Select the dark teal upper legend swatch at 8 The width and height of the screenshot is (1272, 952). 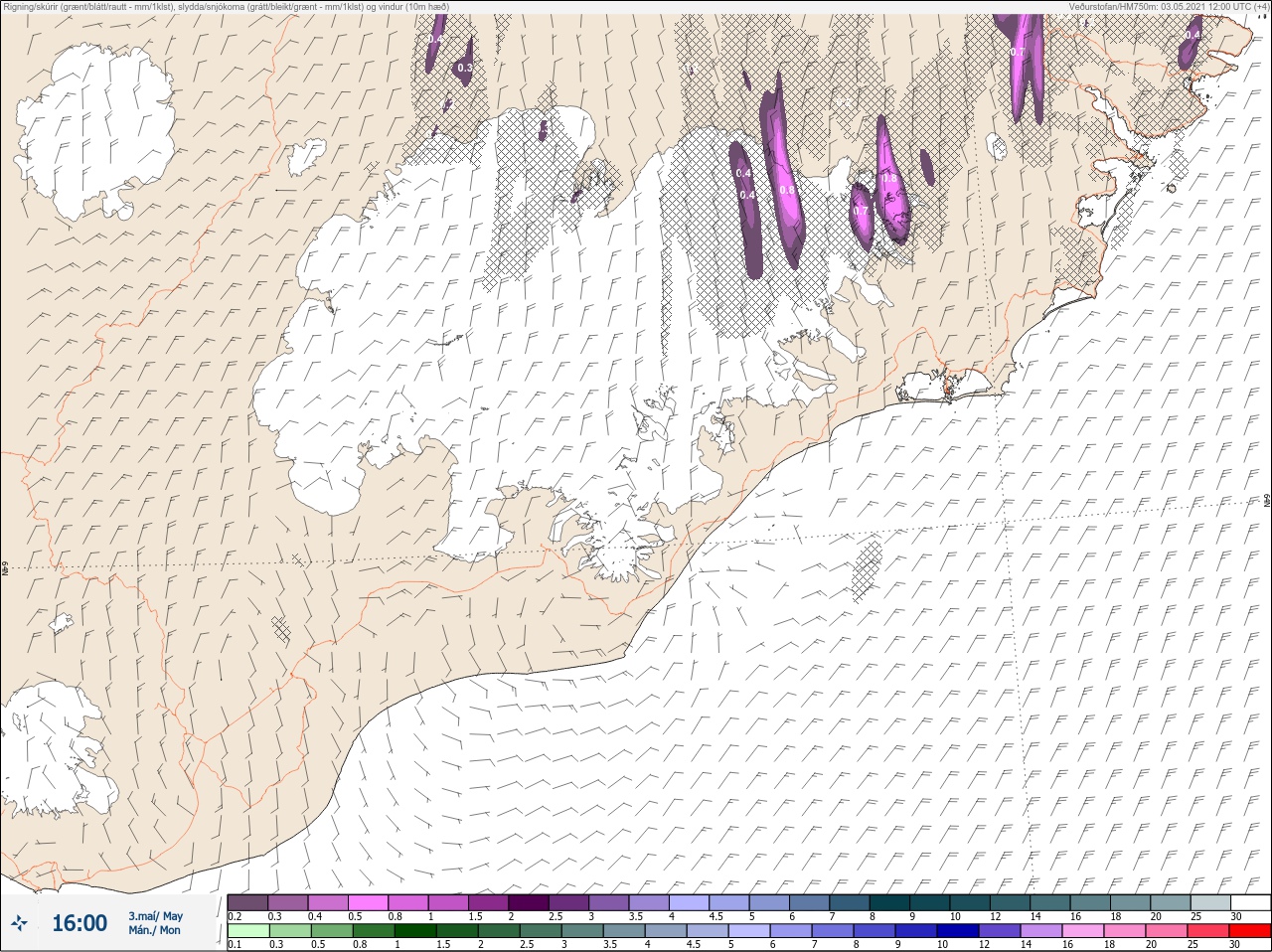click(x=889, y=903)
